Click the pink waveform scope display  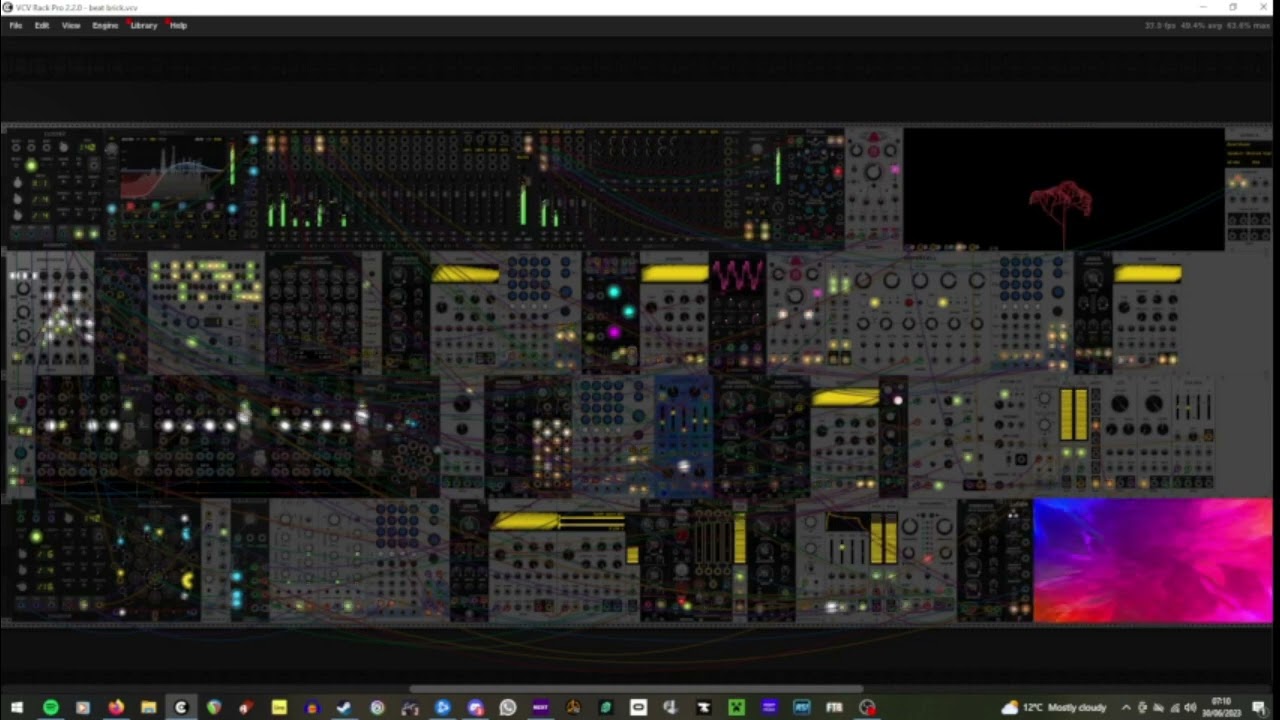coord(737,275)
